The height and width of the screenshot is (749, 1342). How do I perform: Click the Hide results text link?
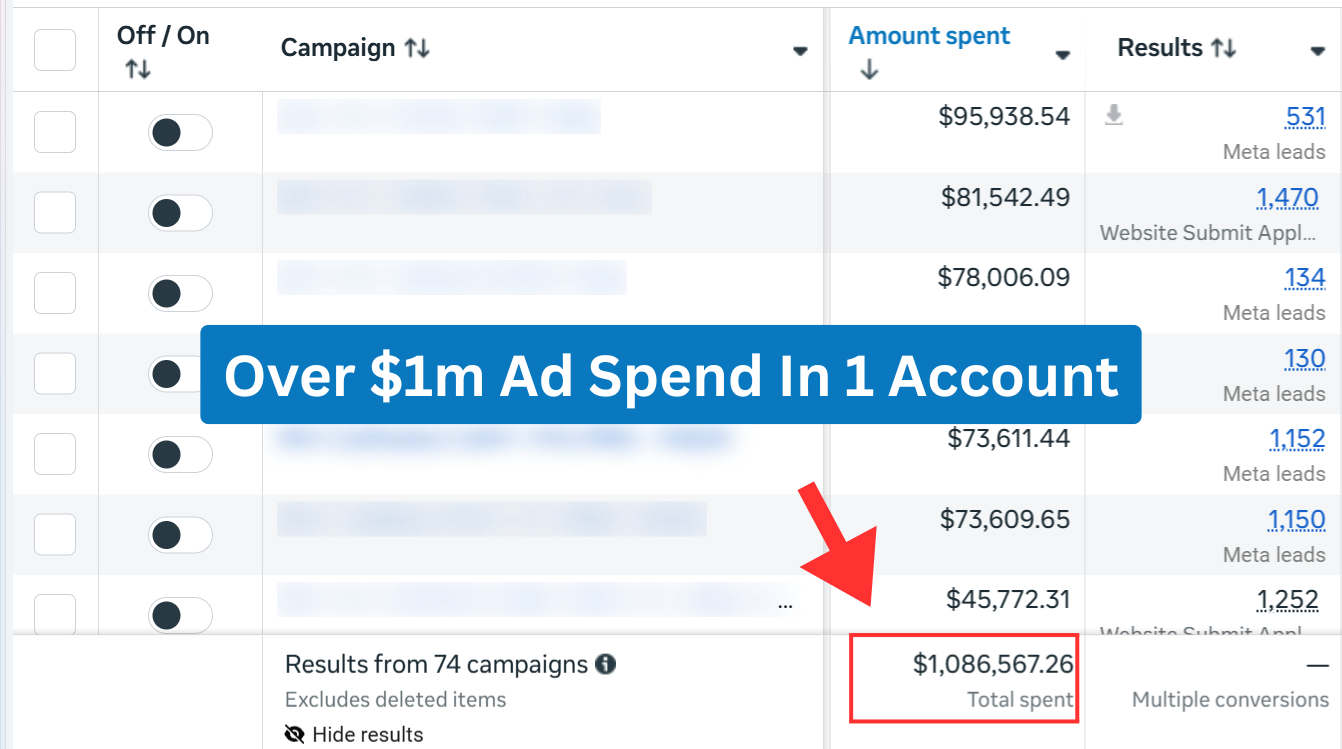click(x=367, y=735)
